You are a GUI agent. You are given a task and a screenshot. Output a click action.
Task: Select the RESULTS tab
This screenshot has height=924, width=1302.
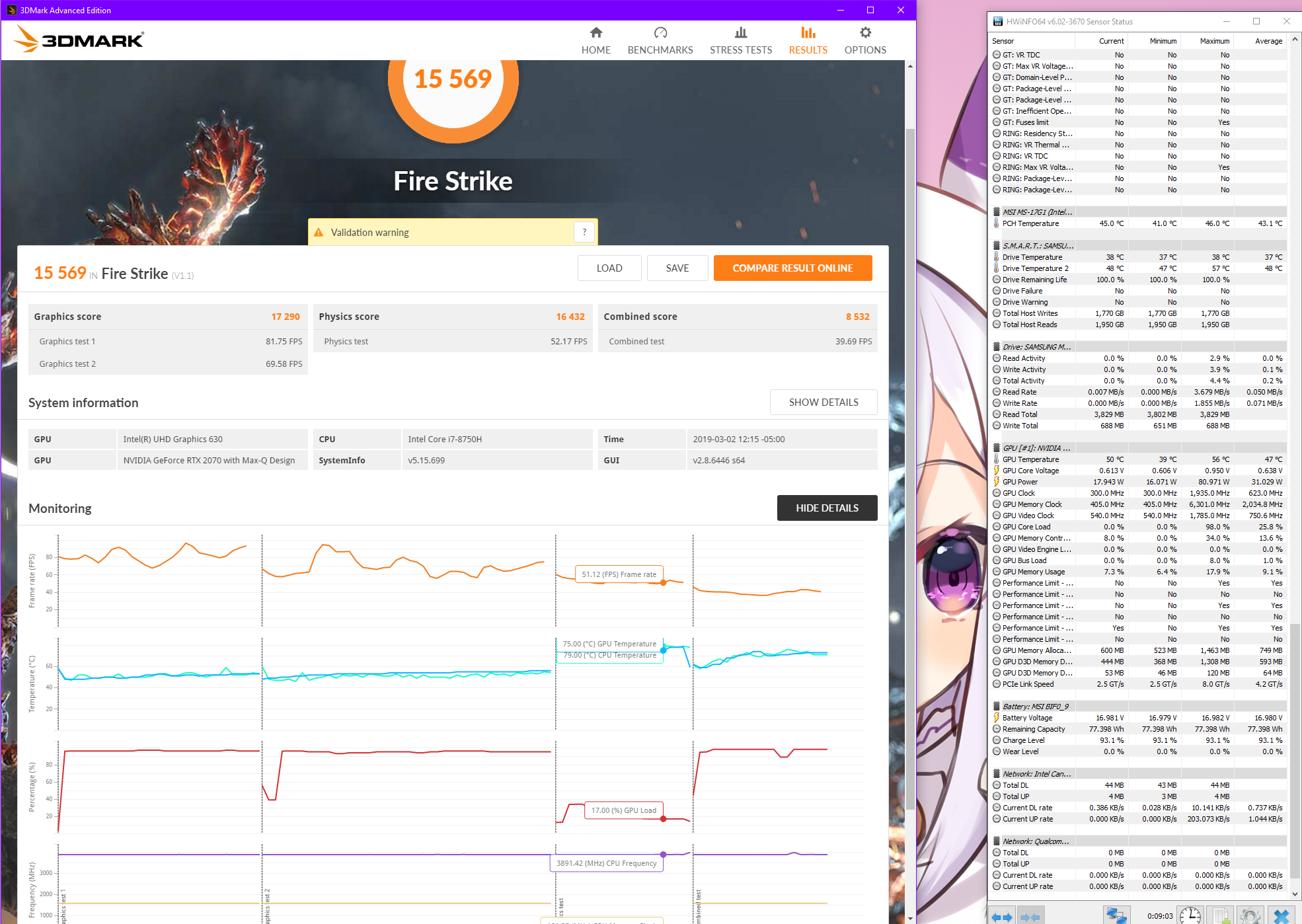point(808,41)
